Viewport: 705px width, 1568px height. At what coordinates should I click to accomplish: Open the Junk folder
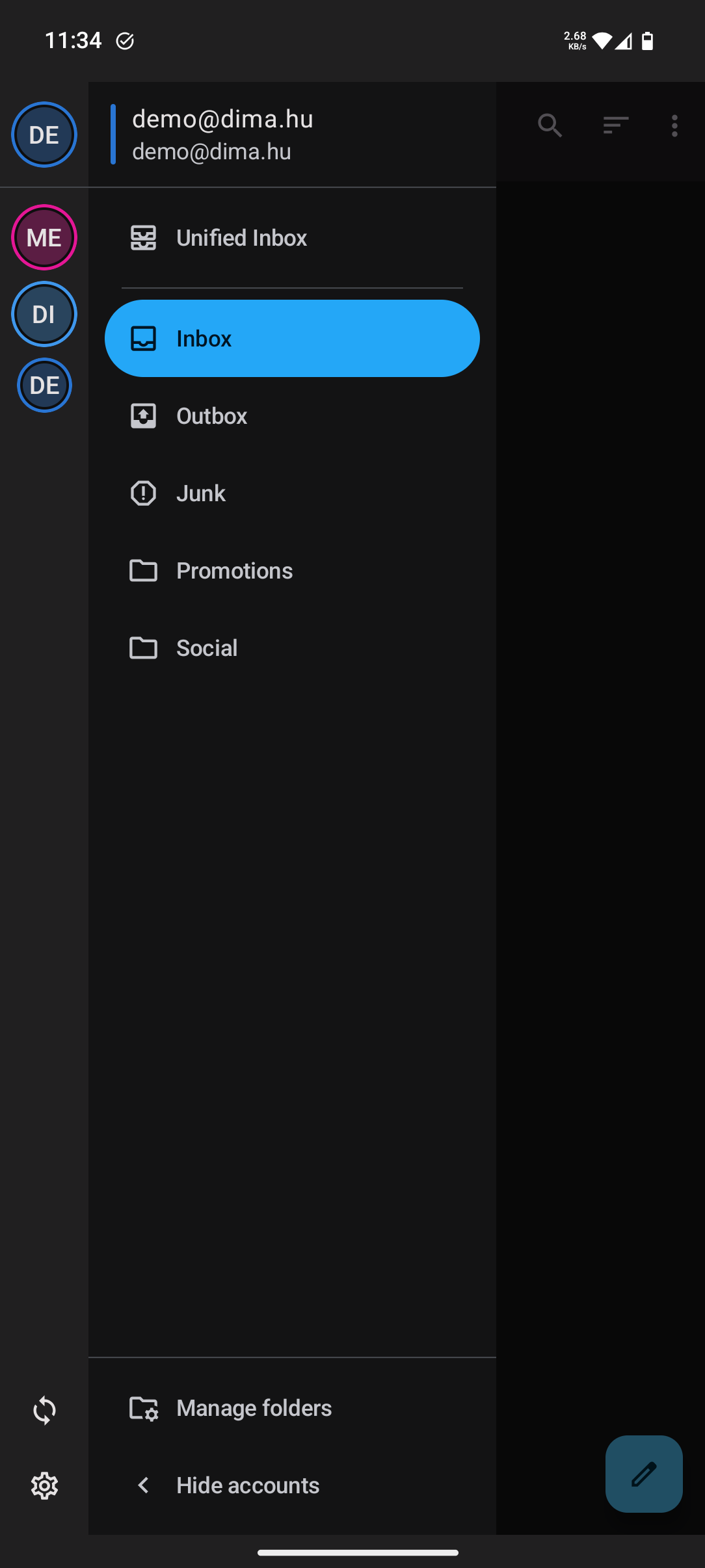coord(292,493)
